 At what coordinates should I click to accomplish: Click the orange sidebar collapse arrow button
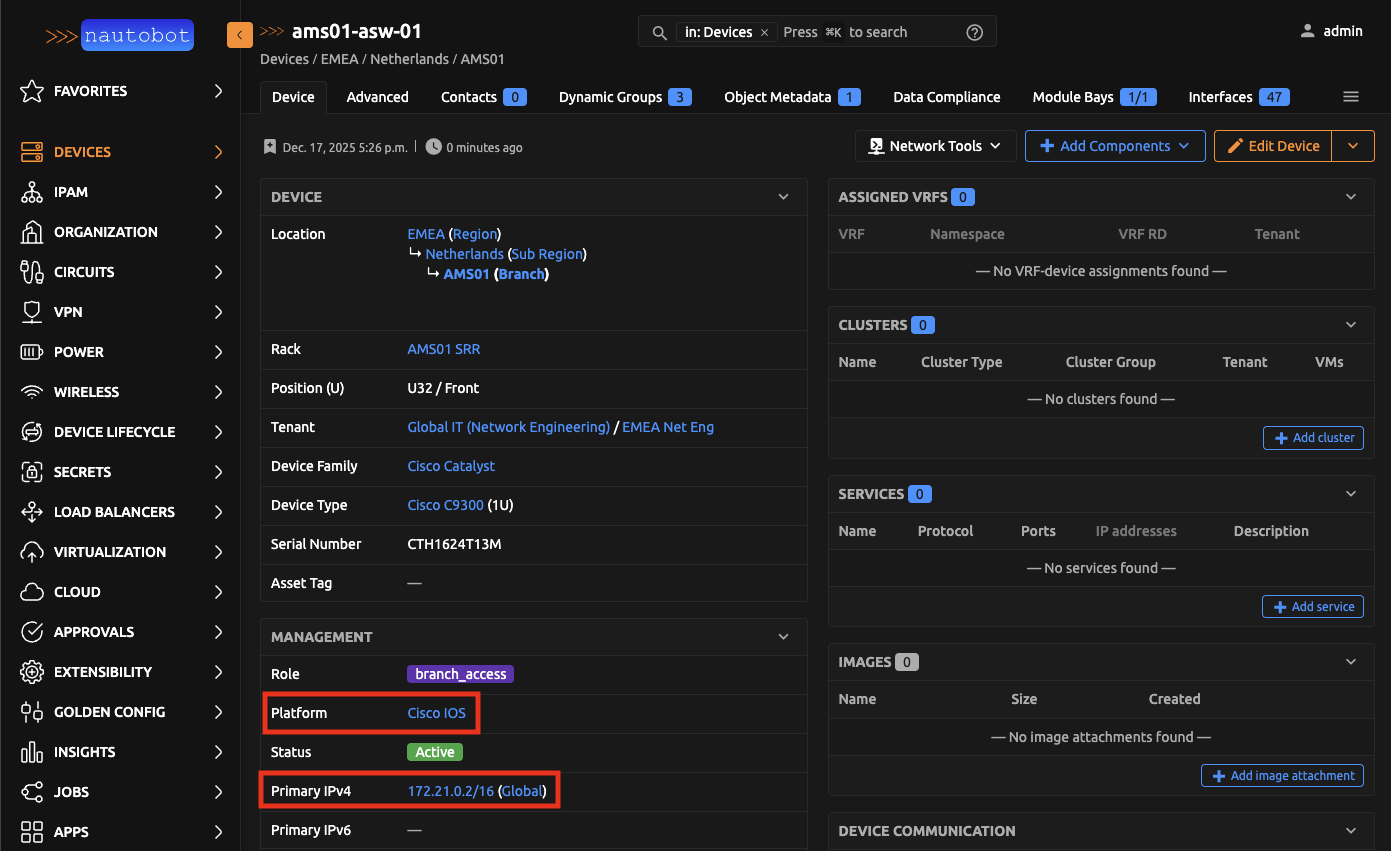coord(240,35)
